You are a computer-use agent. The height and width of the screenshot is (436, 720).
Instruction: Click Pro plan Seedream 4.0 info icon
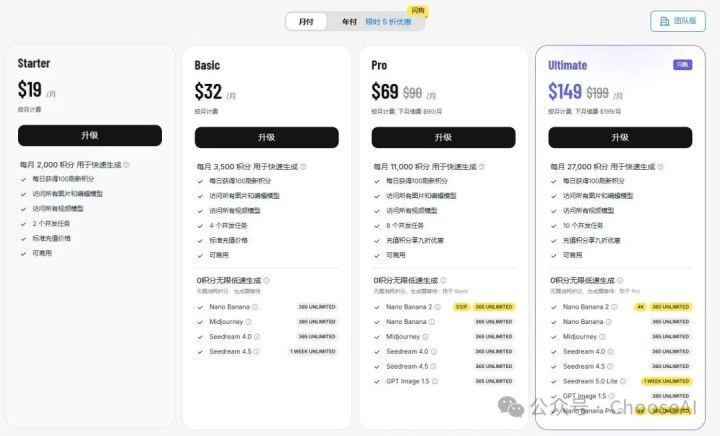tap(434, 352)
